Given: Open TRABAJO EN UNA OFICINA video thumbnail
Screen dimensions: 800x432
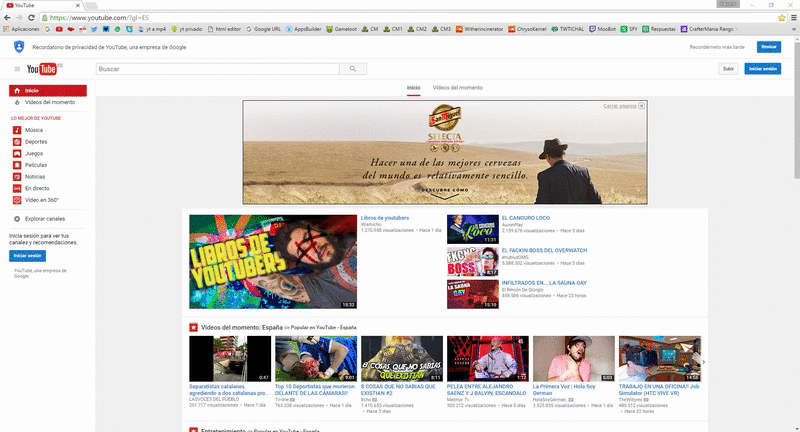Looking at the screenshot, I should pyautogui.click(x=660, y=359).
